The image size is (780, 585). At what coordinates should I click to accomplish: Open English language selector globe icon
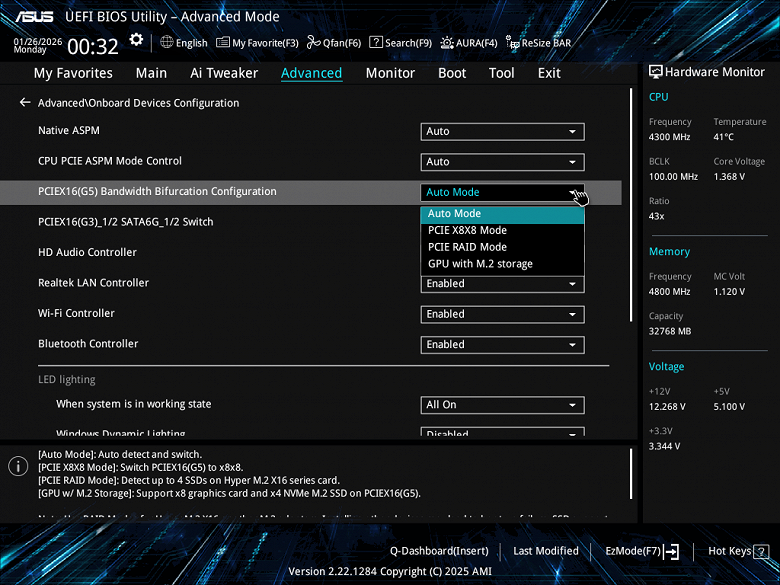167,43
